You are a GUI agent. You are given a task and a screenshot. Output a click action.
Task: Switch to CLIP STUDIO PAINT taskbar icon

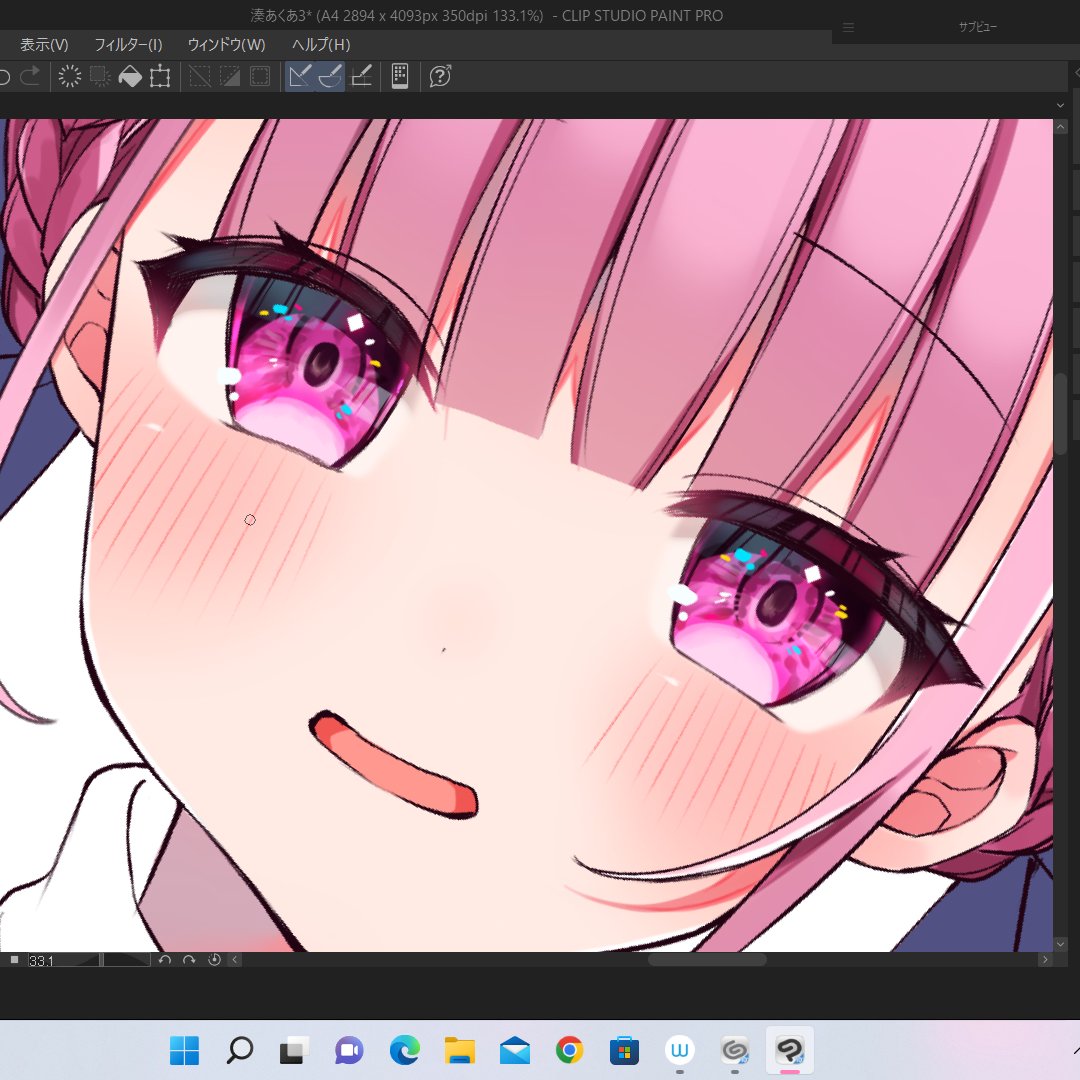[x=790, y=1050]
